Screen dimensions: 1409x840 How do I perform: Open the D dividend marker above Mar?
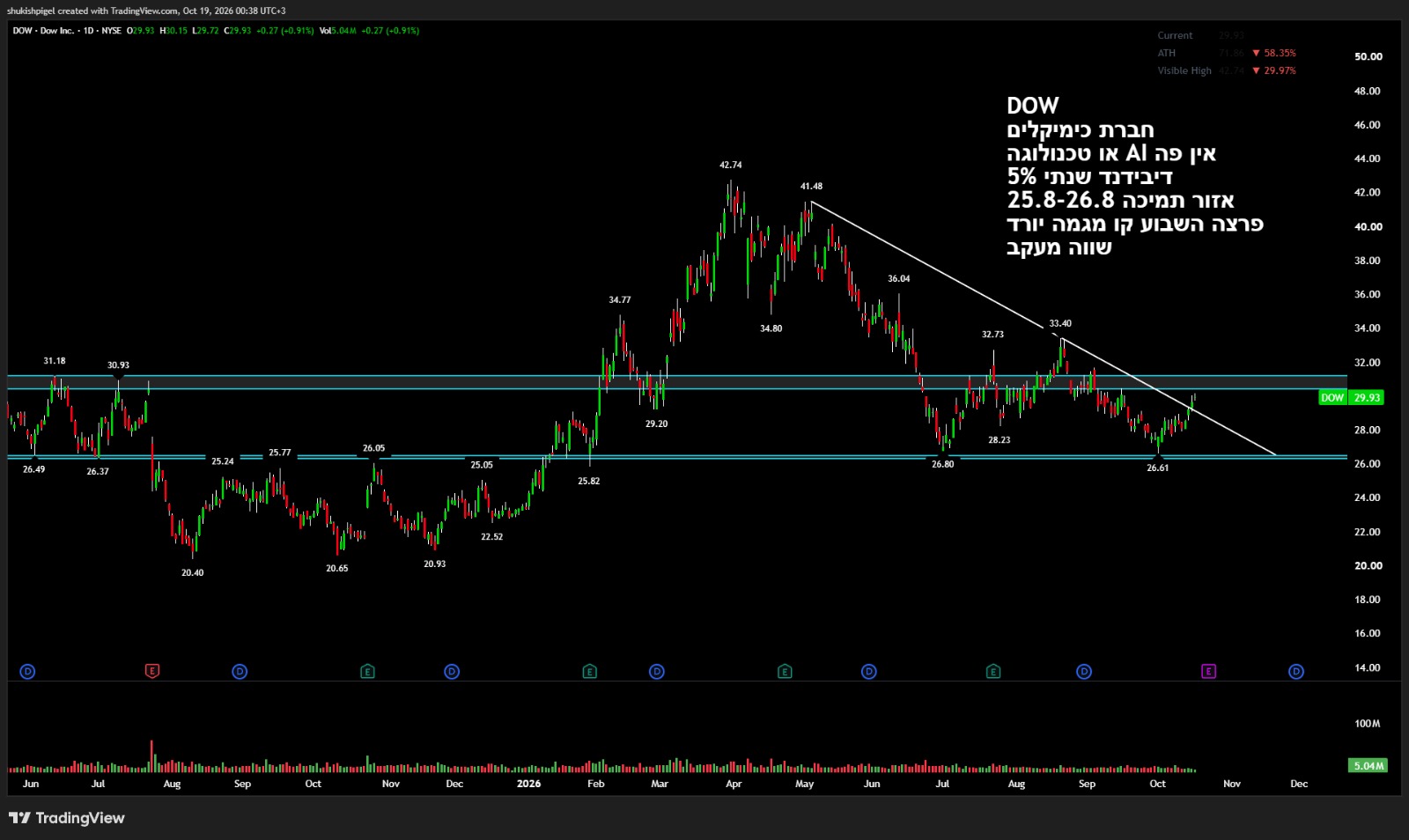(x=657, y=671)
